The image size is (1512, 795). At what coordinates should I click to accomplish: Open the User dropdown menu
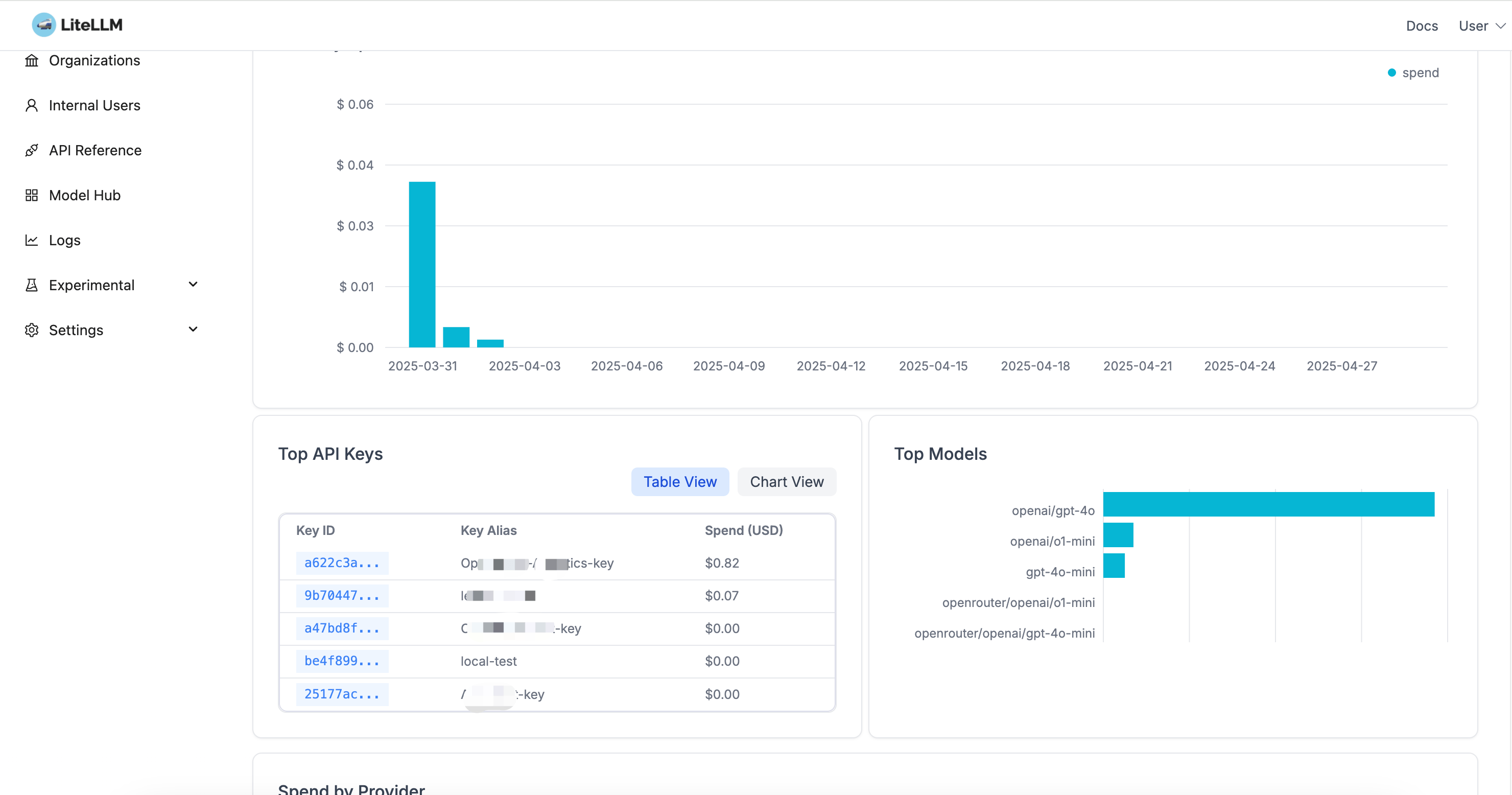point(1481,26)
